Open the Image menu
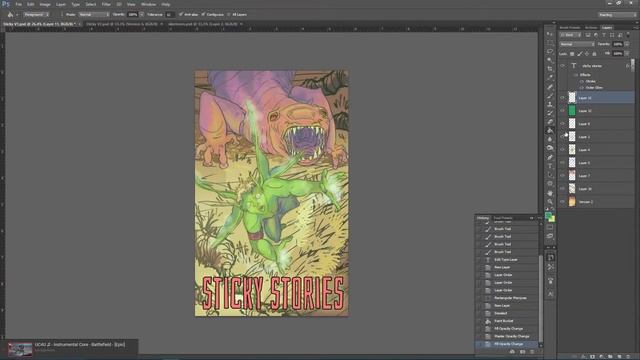 click(45, 4)
